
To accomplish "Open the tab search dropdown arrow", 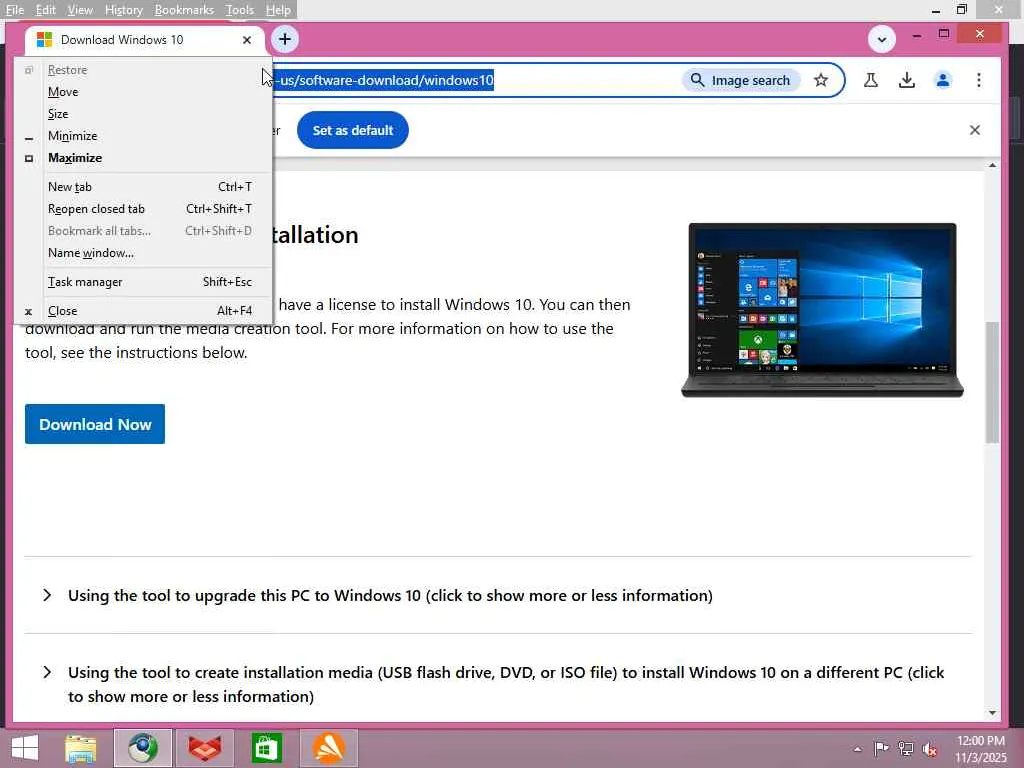I will pyautogui.click(x=882, y=39).
